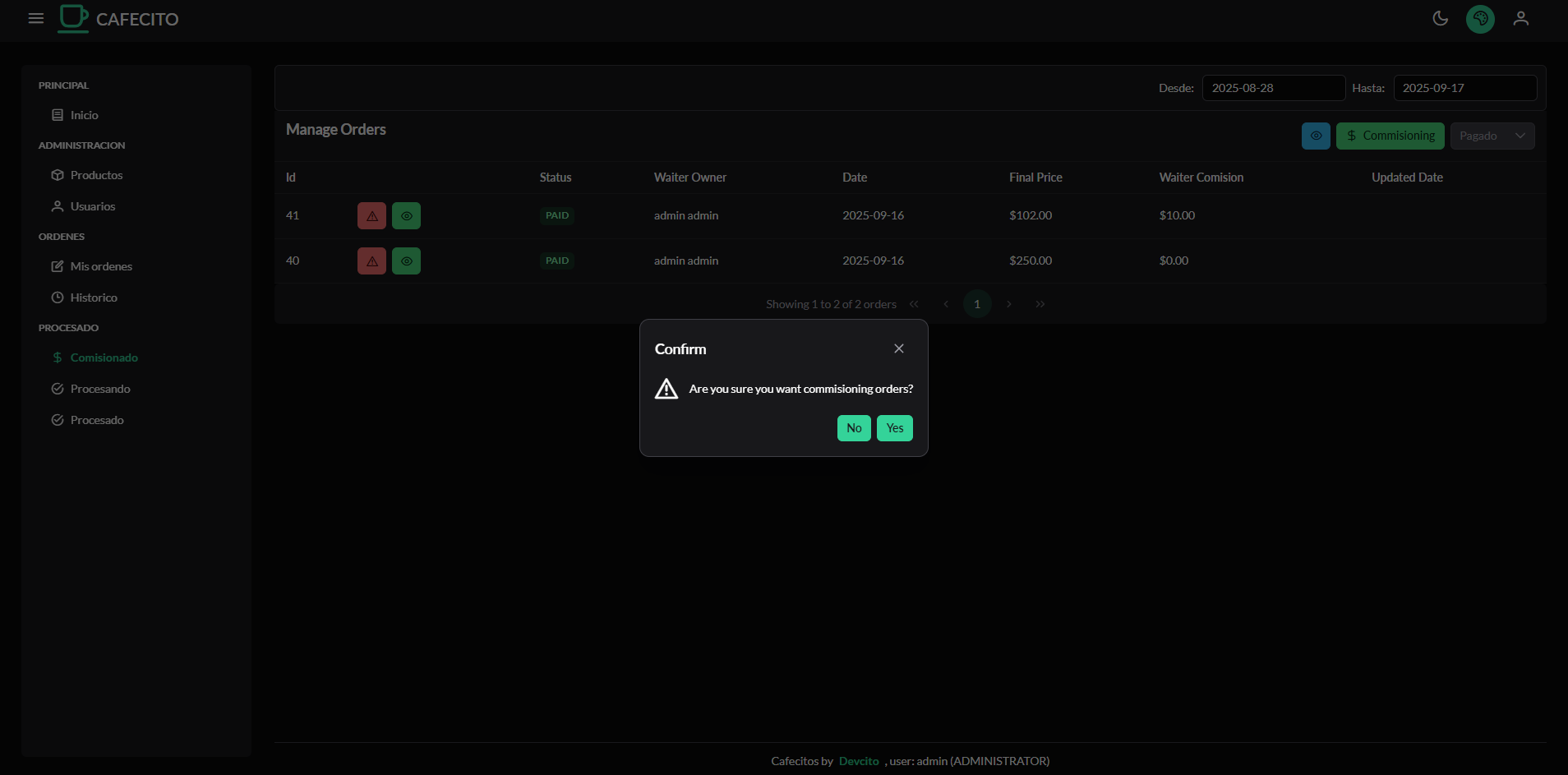Image resolution: width=1568 pixels, height=775 pixels.
Task: Open Productos in the sidebar
Action: [96, 175]
